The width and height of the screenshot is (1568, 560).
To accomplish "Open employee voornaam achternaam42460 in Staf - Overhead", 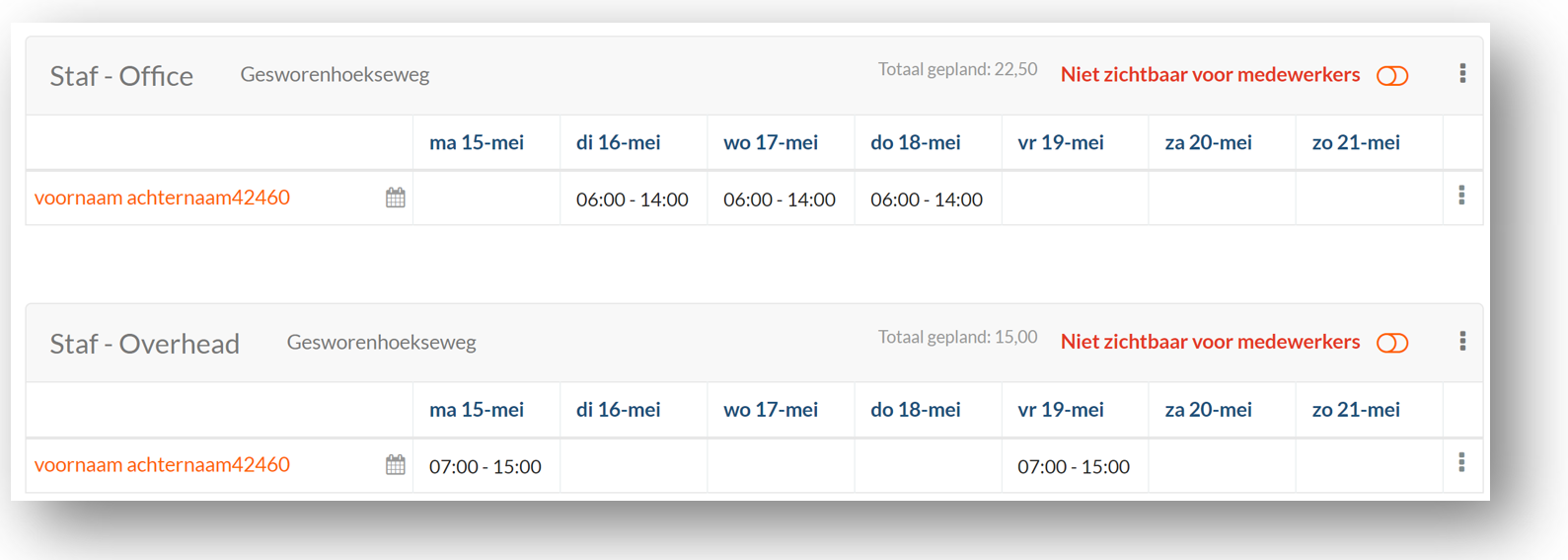I will point(162,464).
